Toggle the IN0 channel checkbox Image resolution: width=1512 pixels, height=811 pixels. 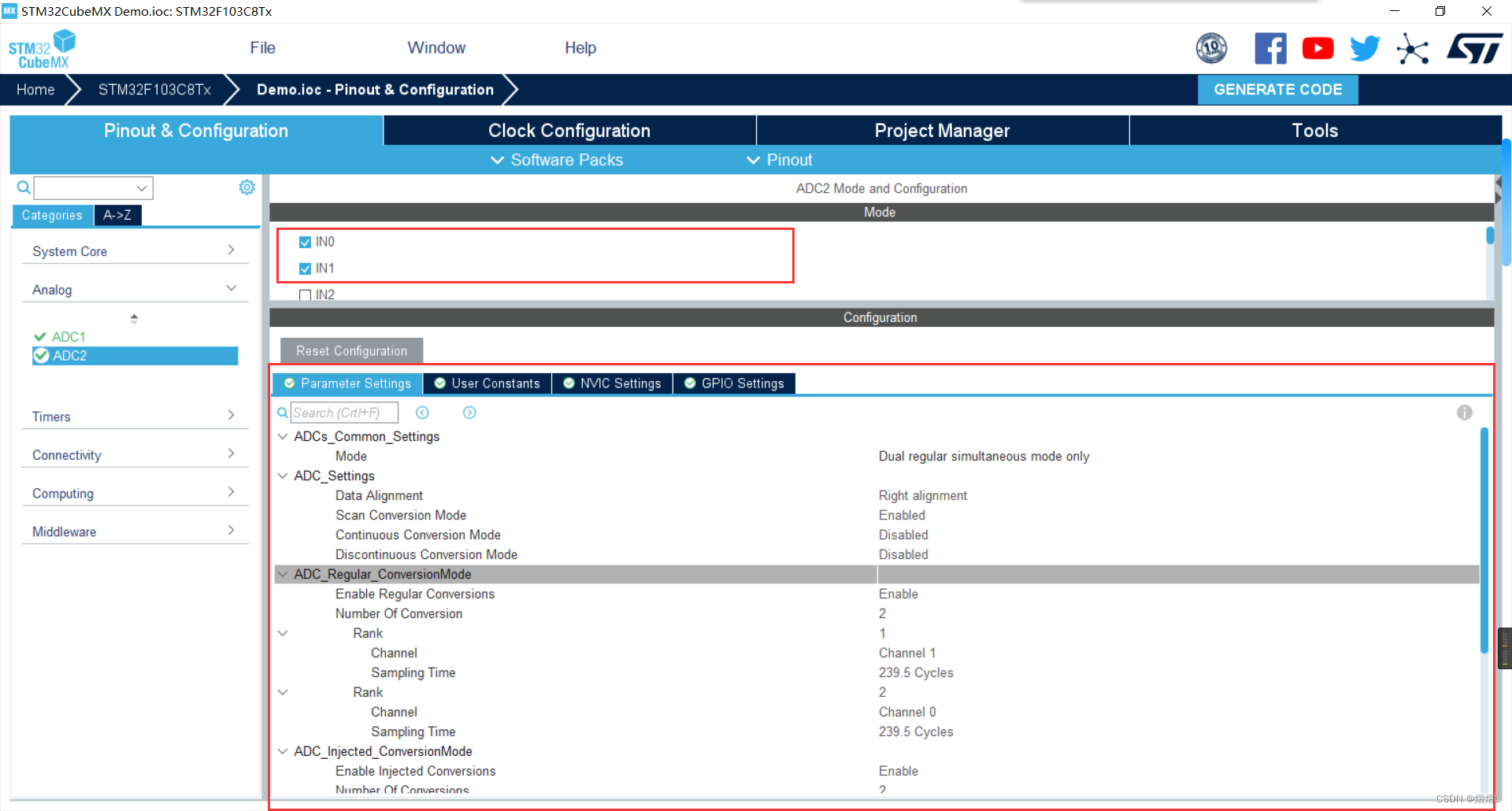pos(305,243)
